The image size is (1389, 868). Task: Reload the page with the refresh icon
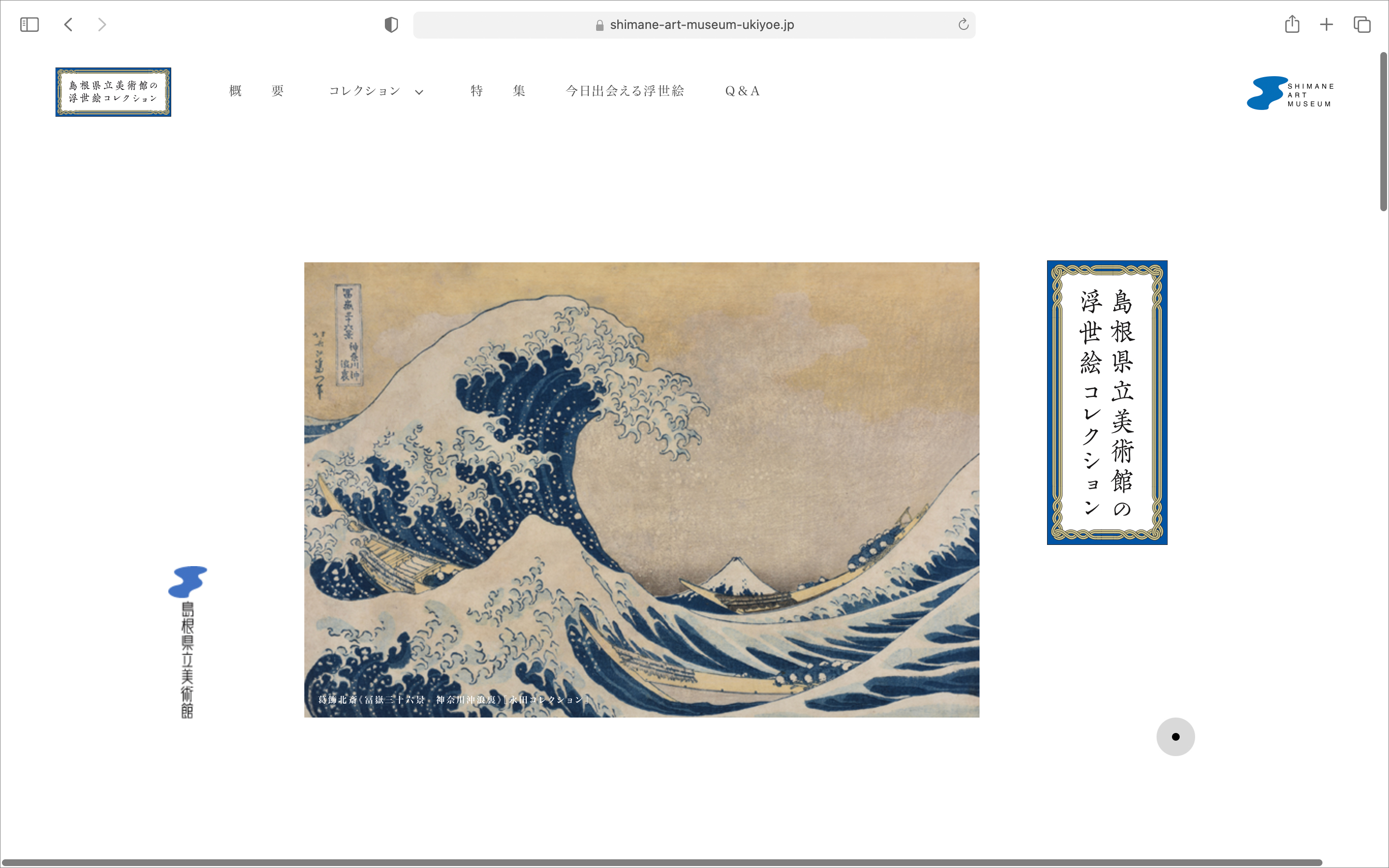point(963,25)
